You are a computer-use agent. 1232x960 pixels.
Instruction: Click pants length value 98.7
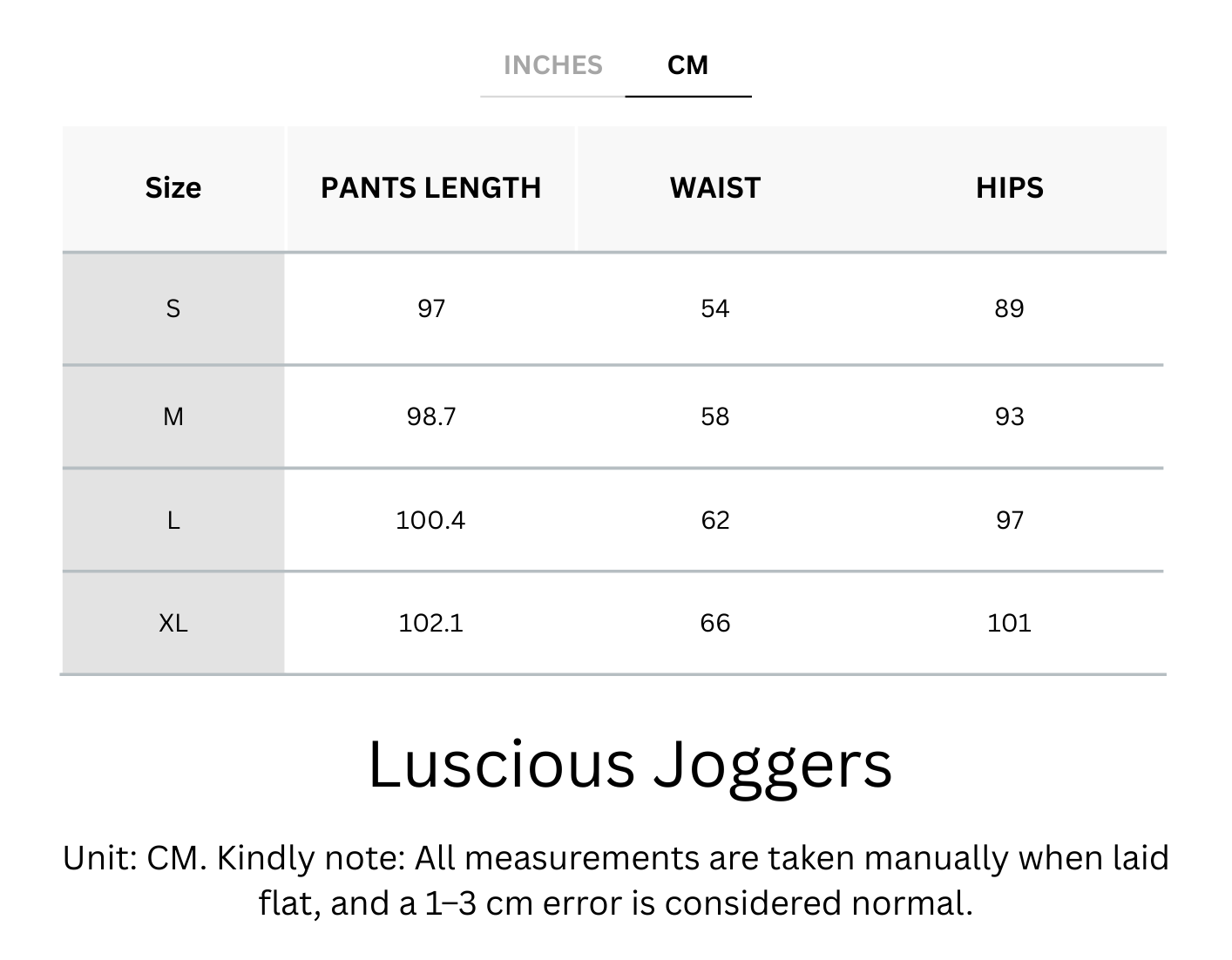point(430,416)
